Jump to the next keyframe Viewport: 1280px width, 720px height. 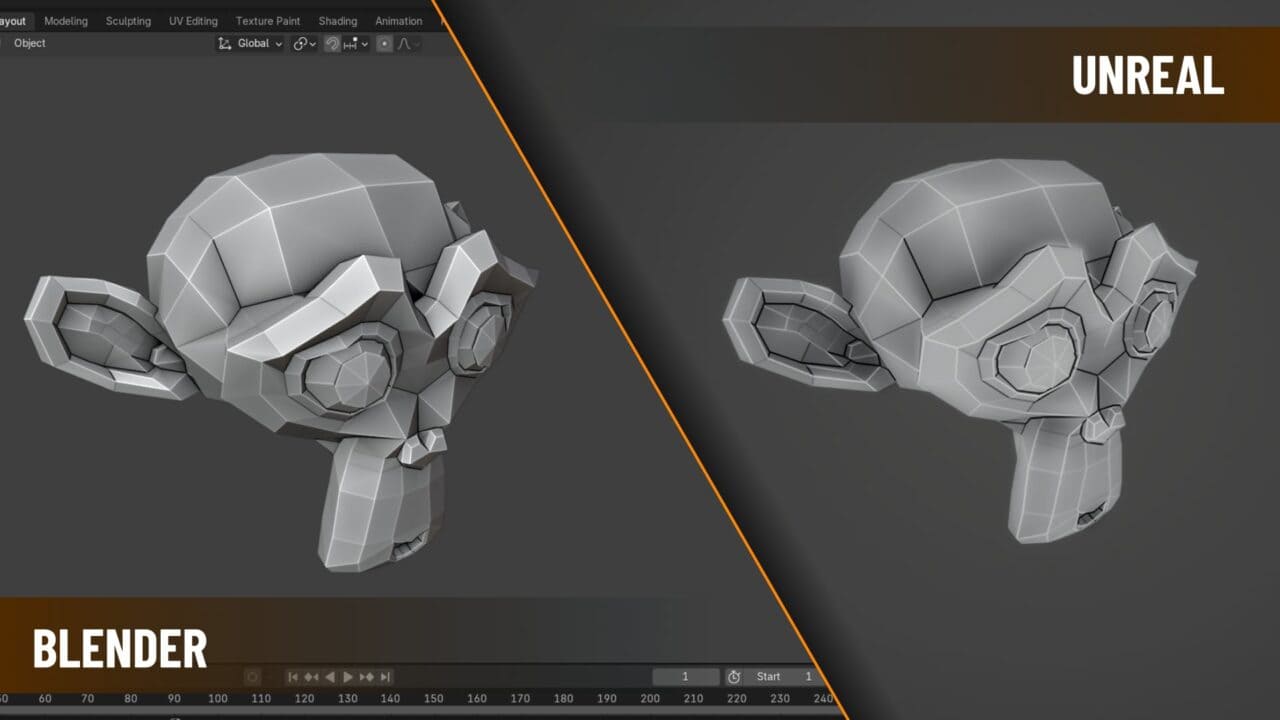tap(367, 677)
